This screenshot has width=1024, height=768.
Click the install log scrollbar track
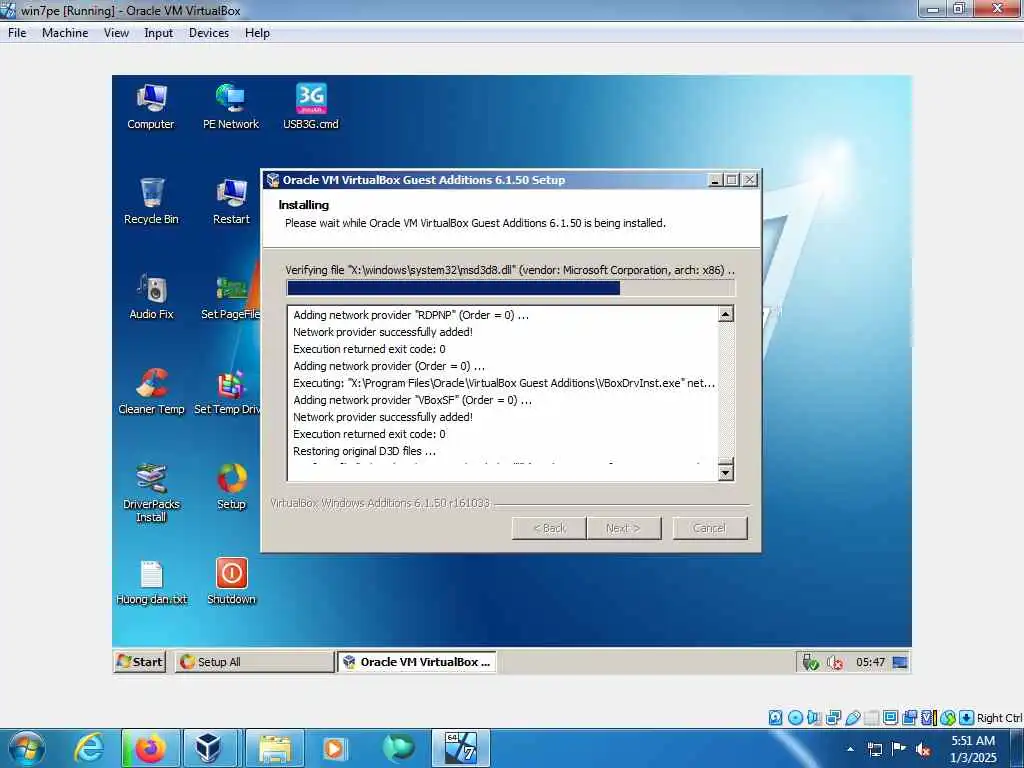point(726,390)
